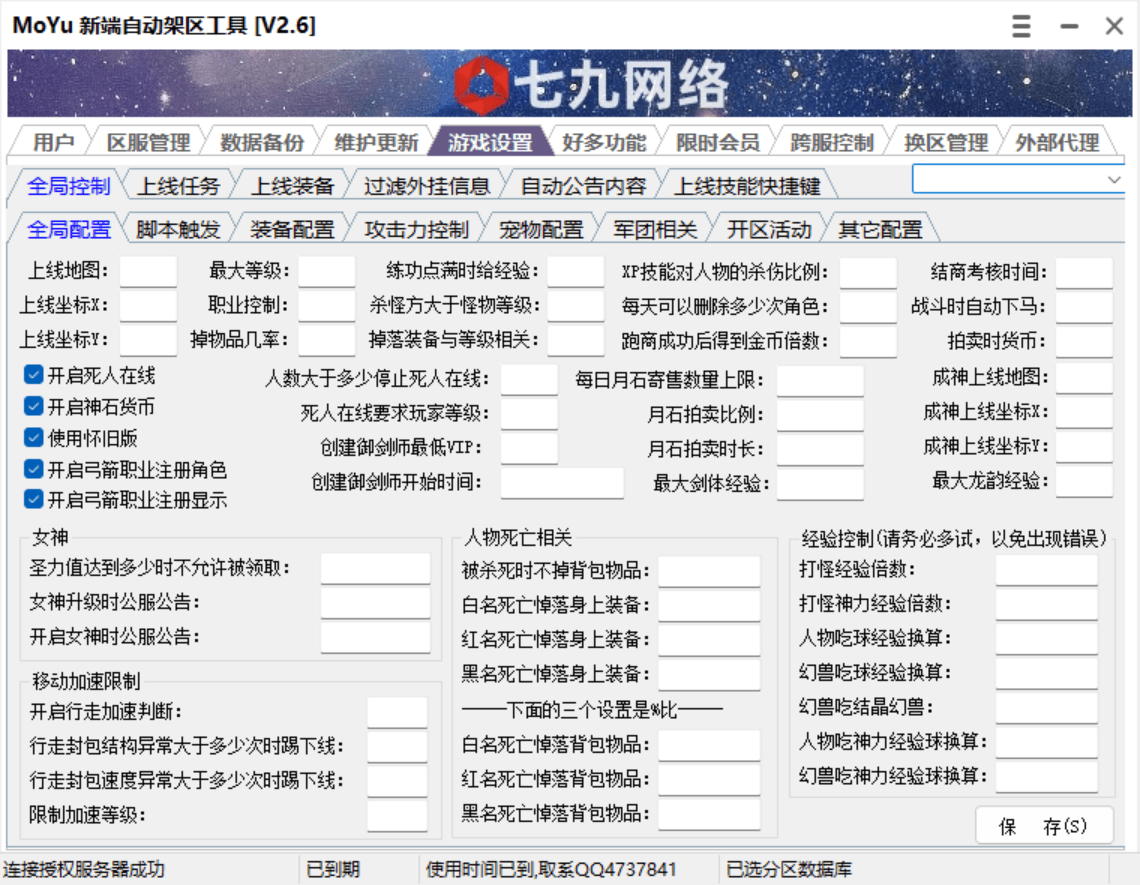This screenshot has height=885, width=1140.
Task: Disable the 开启死人在线 checkbox
Action: 33,377
